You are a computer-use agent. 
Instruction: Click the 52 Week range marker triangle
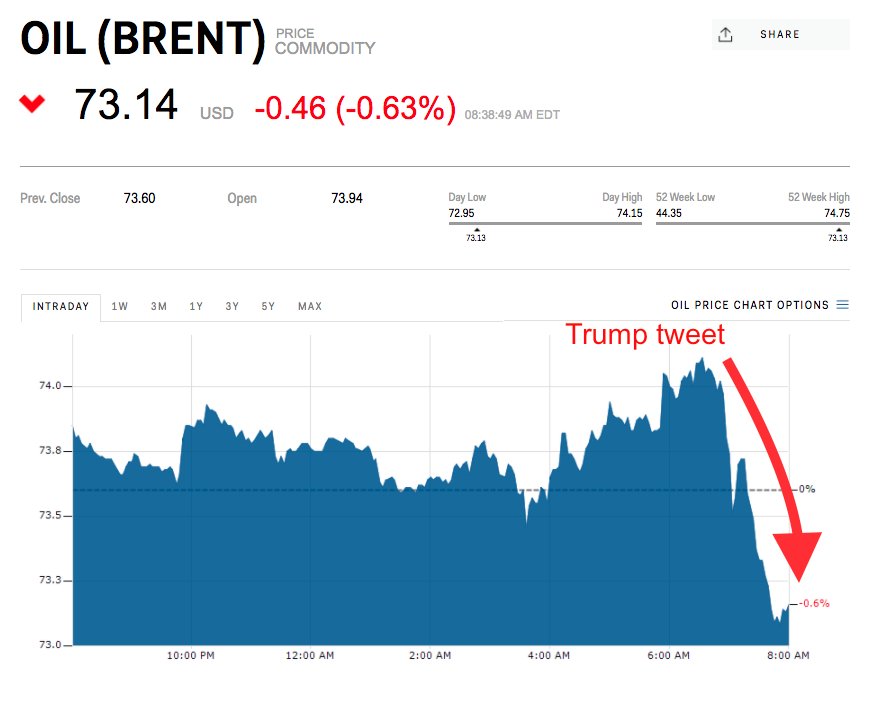[x=838, y=230]
